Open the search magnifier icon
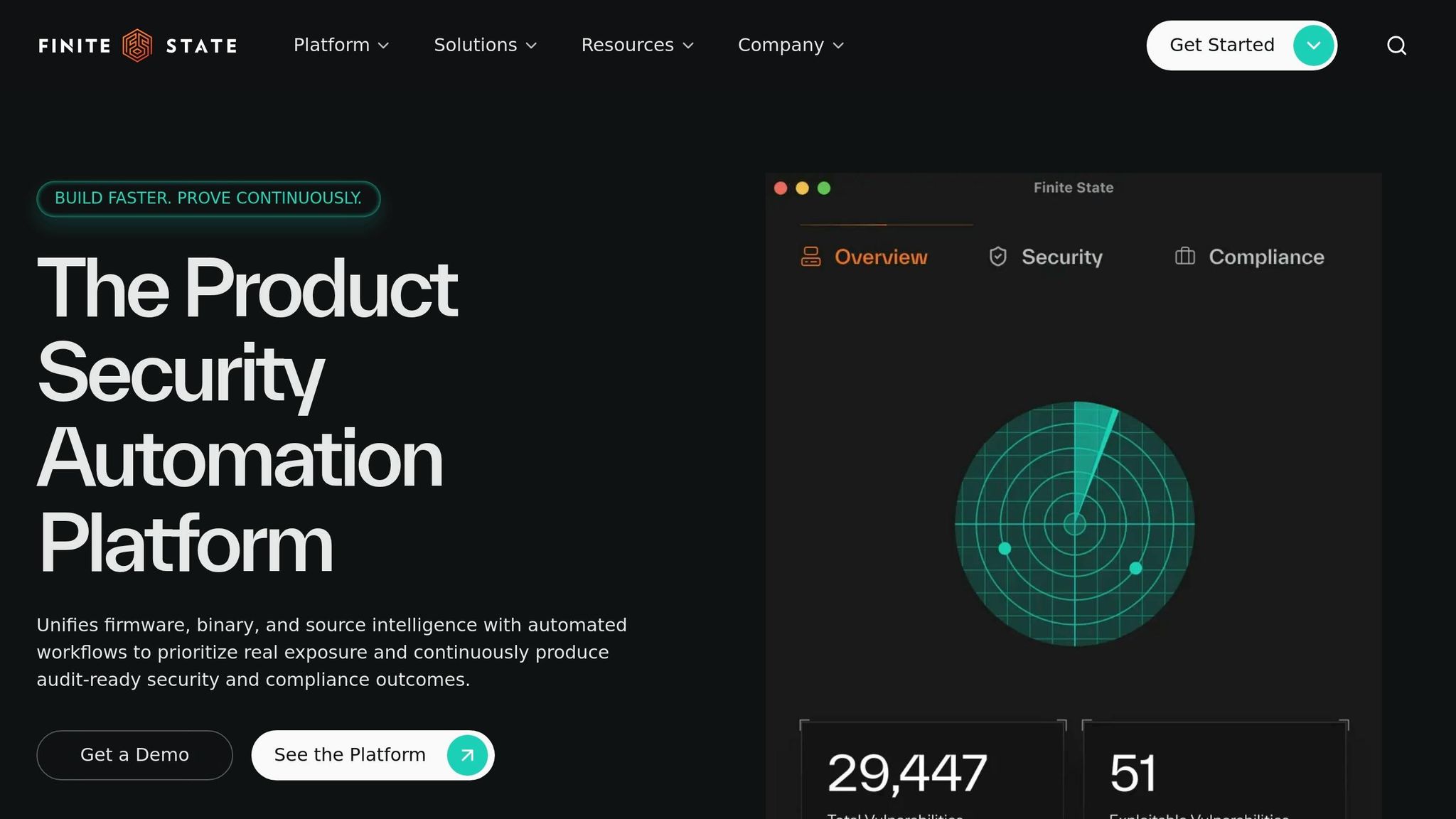 click(1396, 45)
